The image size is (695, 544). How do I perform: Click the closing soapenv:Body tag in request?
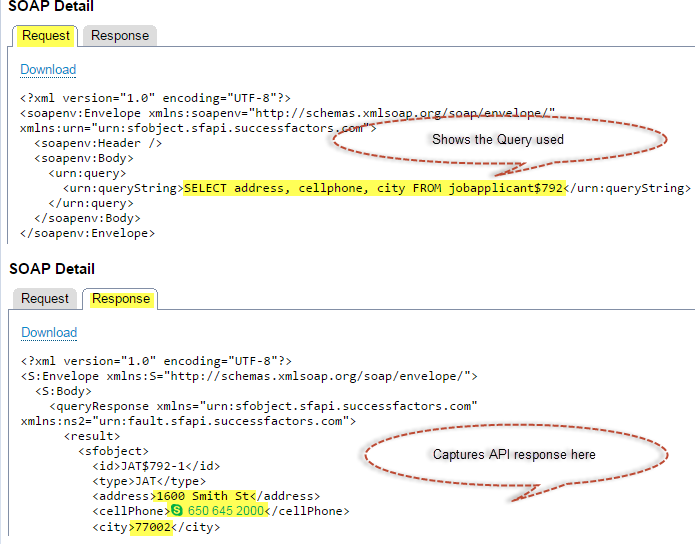pyautogui.click(x=87, y=218)
